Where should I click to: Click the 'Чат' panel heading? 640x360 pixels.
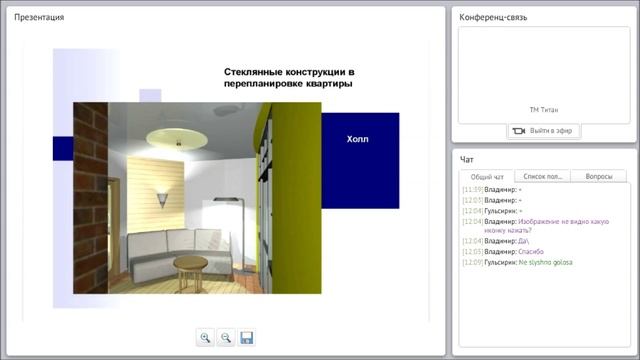[467, 160]
